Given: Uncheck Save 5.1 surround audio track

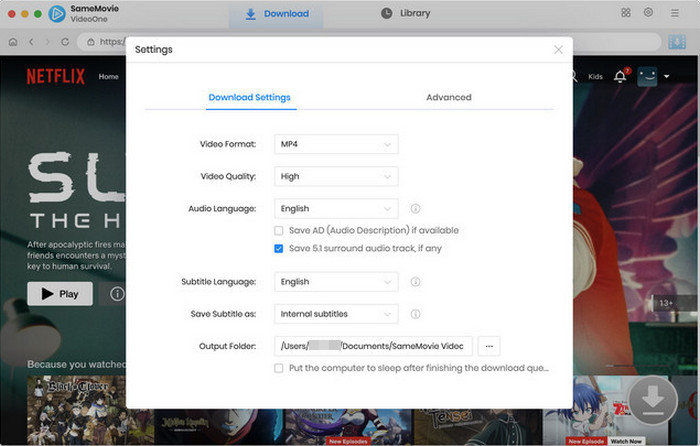Looking at the screenshot, I should click(x=279, y=248).
